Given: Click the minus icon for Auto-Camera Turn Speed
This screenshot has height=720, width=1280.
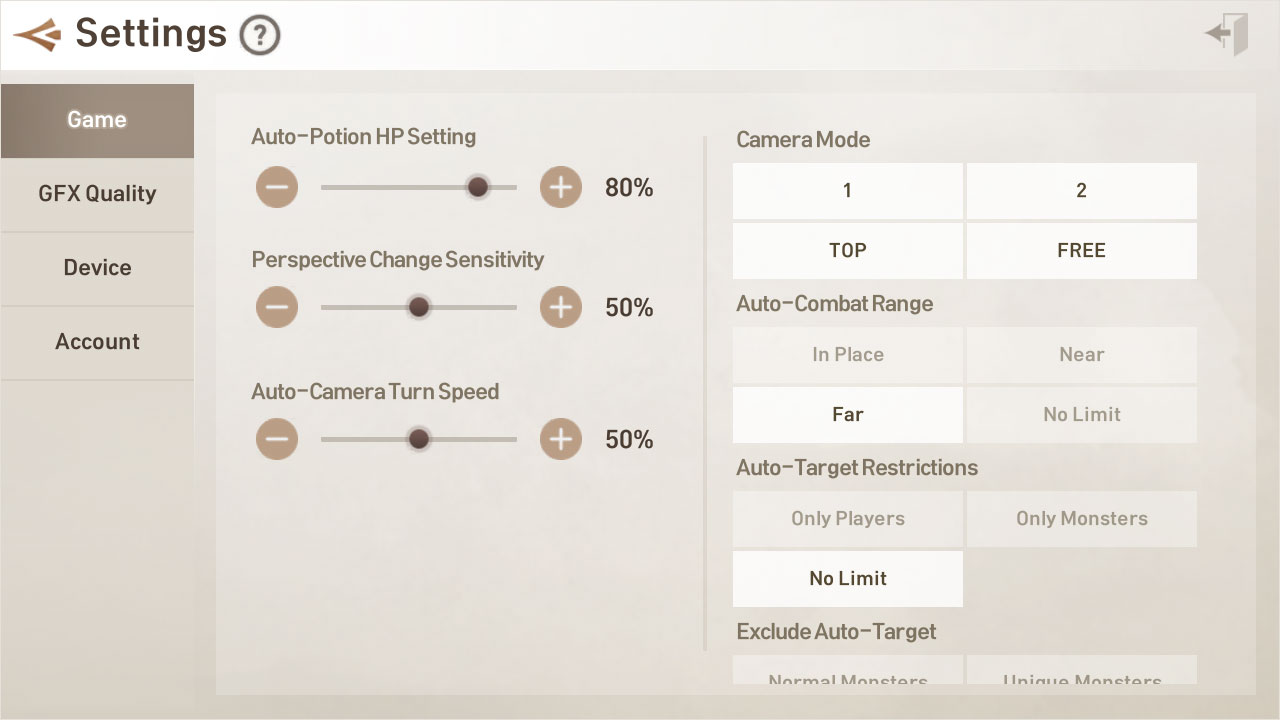Looking at the screenshot, I should pos(277,438).
